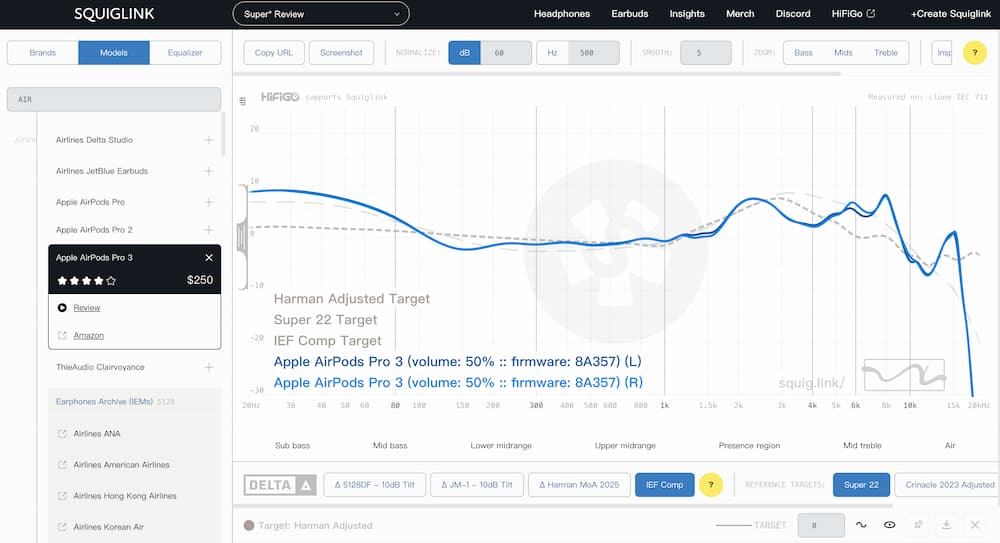Toggle the IEF Comp delta target
Screen dimensions: 1000x543
pos(664,485)
